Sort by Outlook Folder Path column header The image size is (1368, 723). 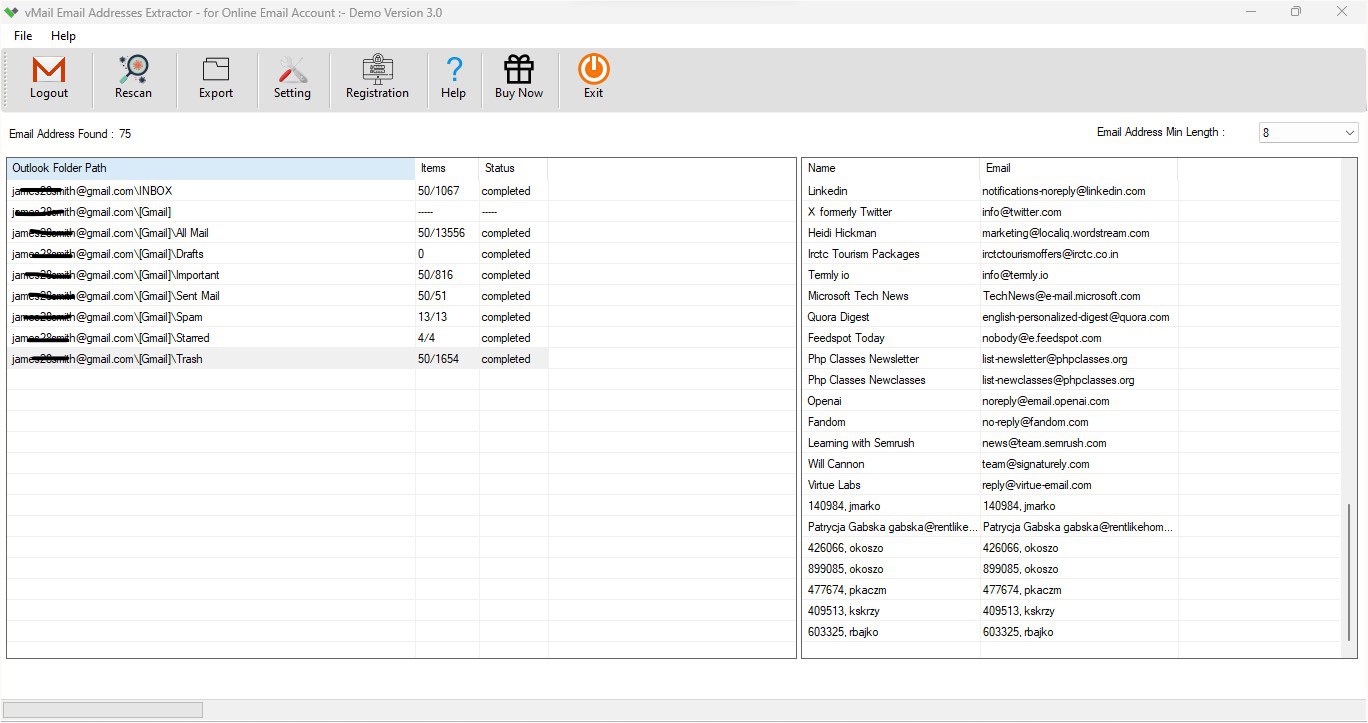211,168
